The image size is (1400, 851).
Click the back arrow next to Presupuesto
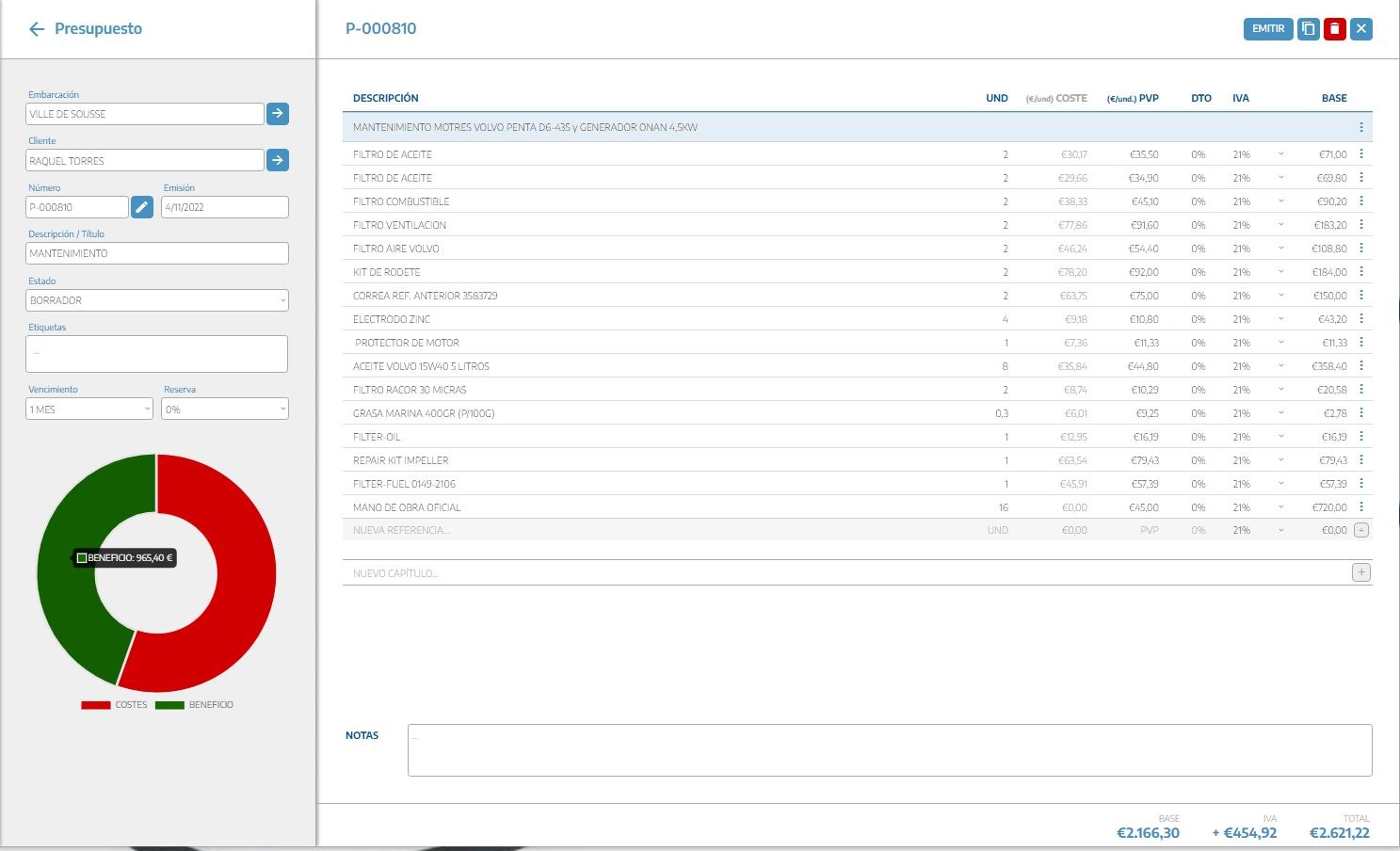37,29
